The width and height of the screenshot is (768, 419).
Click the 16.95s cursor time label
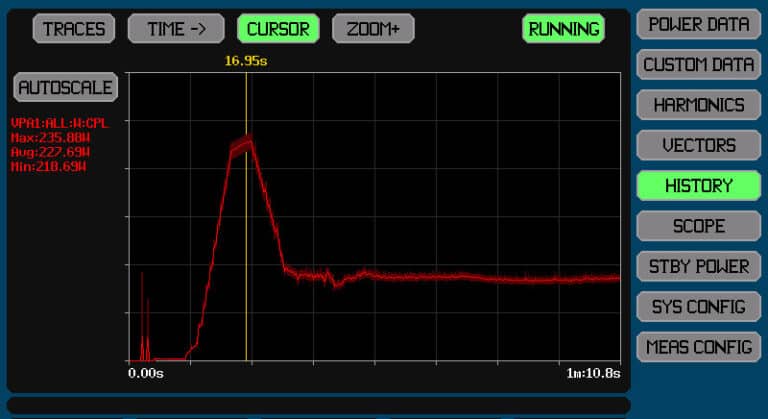[x=246, y=61]
